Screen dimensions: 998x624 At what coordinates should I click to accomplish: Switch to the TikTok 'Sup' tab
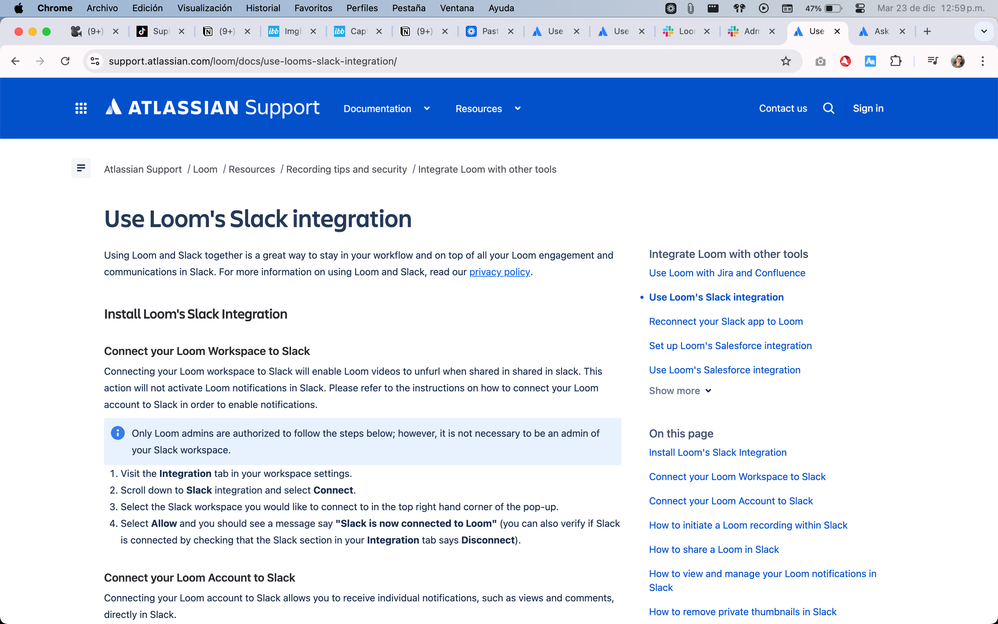[x=161, y=31]
